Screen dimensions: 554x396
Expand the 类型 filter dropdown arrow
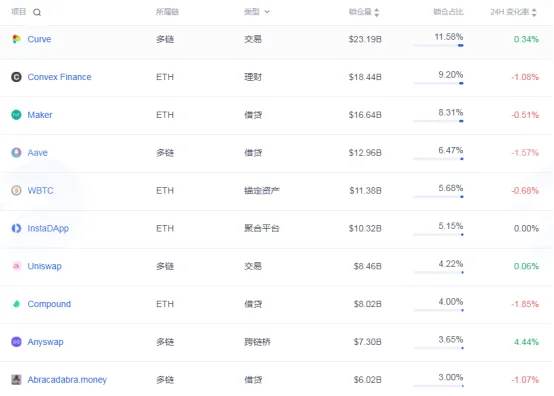point(267,12)
